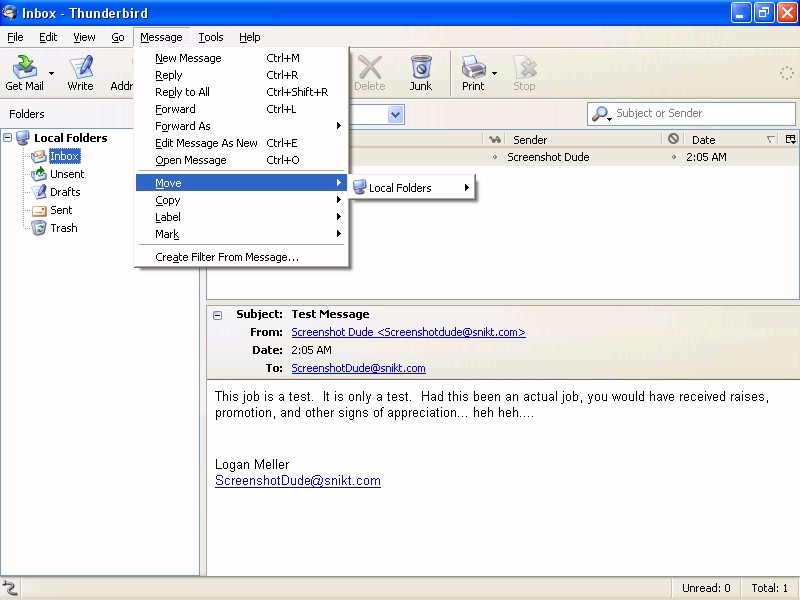800x600 pixels.
Task: Click the online/offline status bar icon
Action: coord(9,588)
